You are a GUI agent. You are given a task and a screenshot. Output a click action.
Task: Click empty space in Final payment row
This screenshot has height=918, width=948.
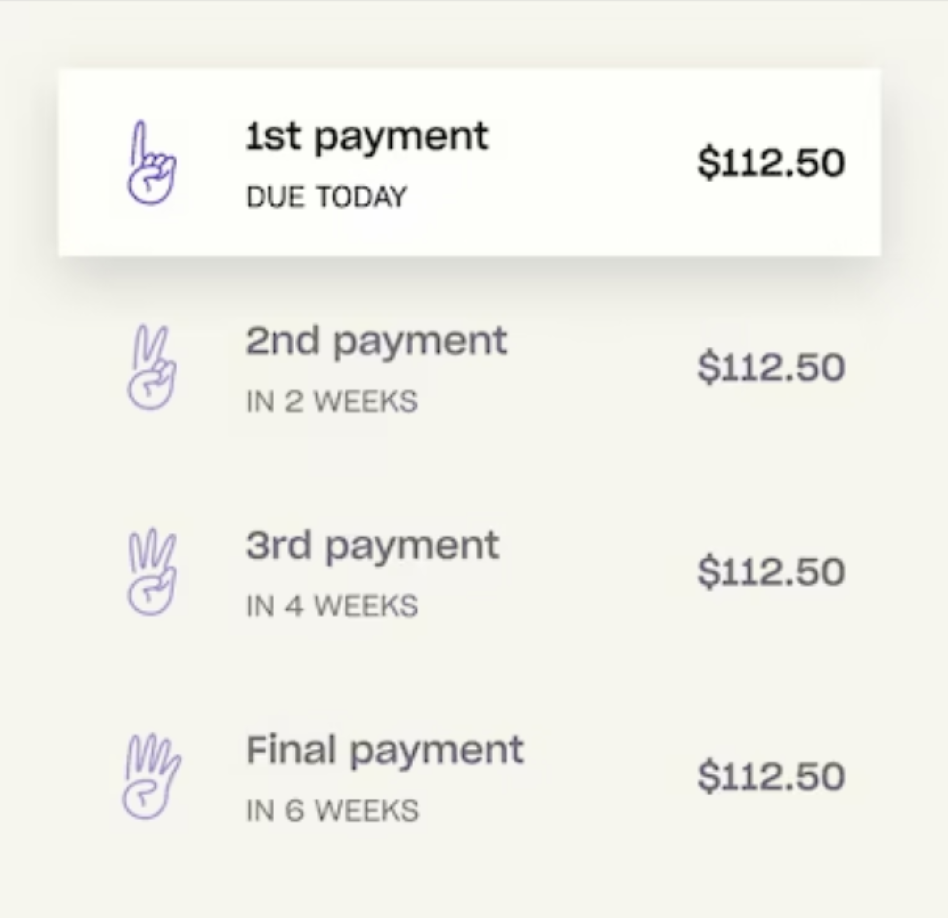point(611,777)
